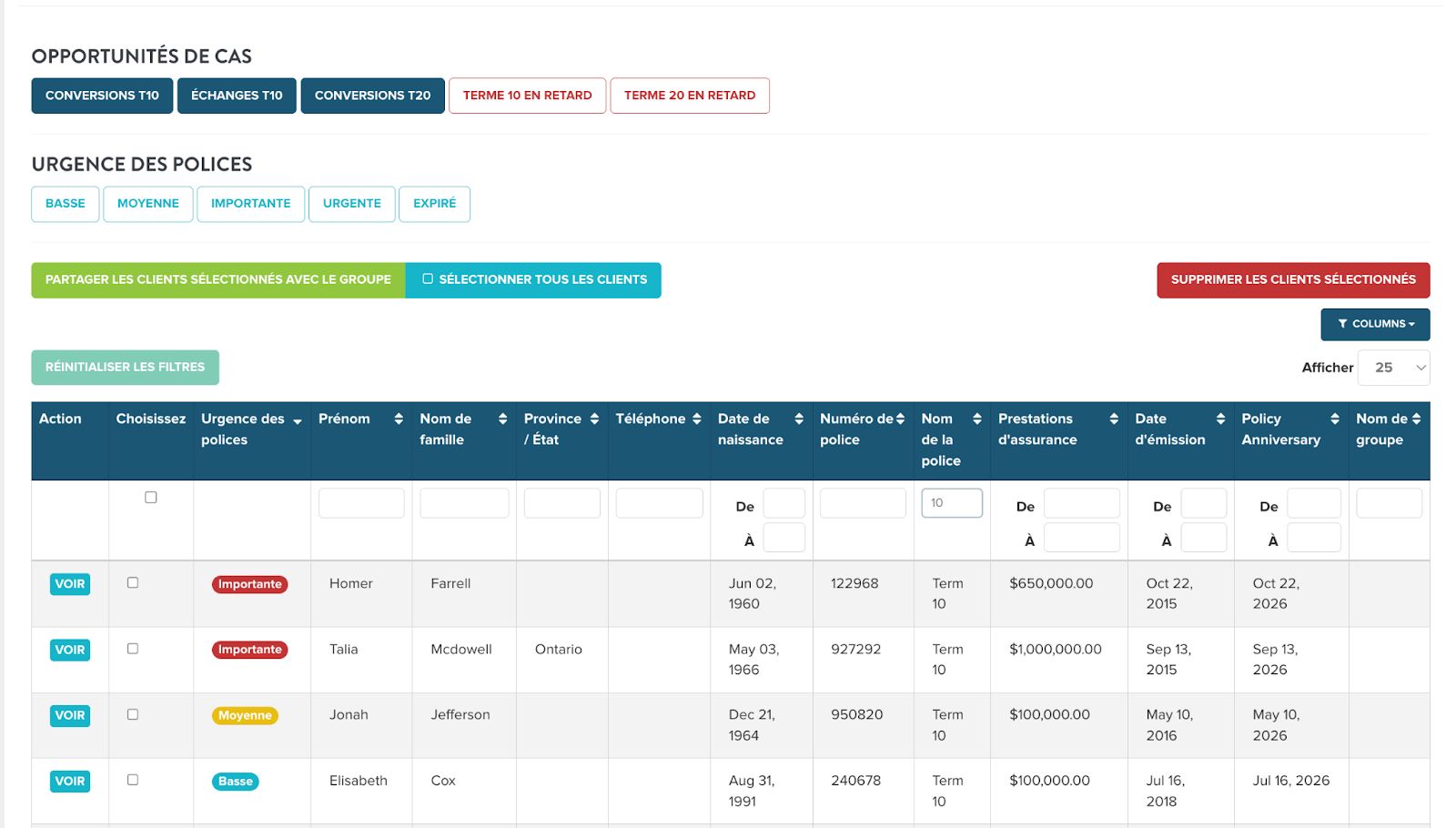Select the Conversions T20 filter tab
1456x828 pixels.
pyautogui.click(x=372, y=96)
